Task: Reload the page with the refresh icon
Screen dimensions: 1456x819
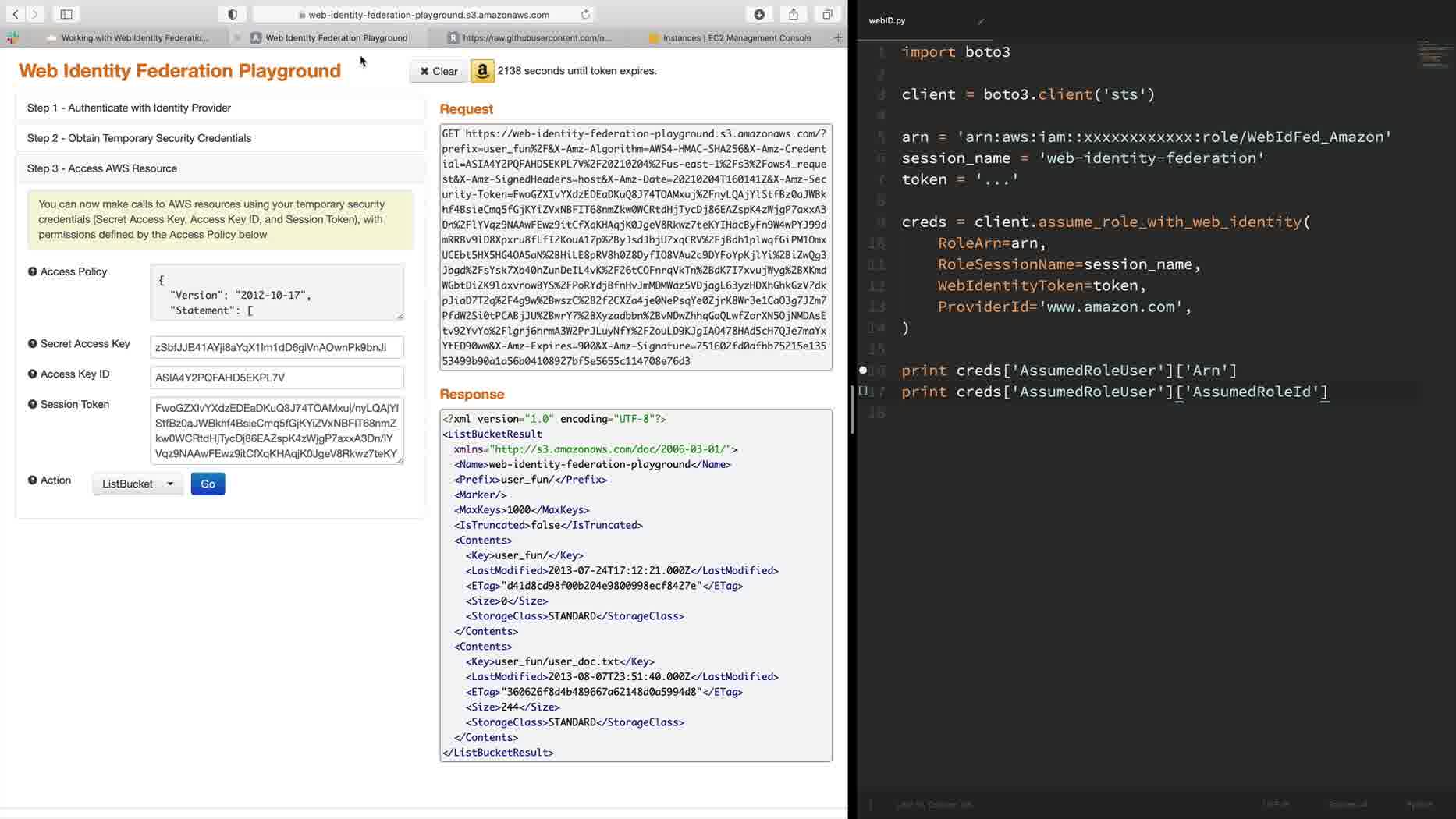Action: [x=585, y=14]
